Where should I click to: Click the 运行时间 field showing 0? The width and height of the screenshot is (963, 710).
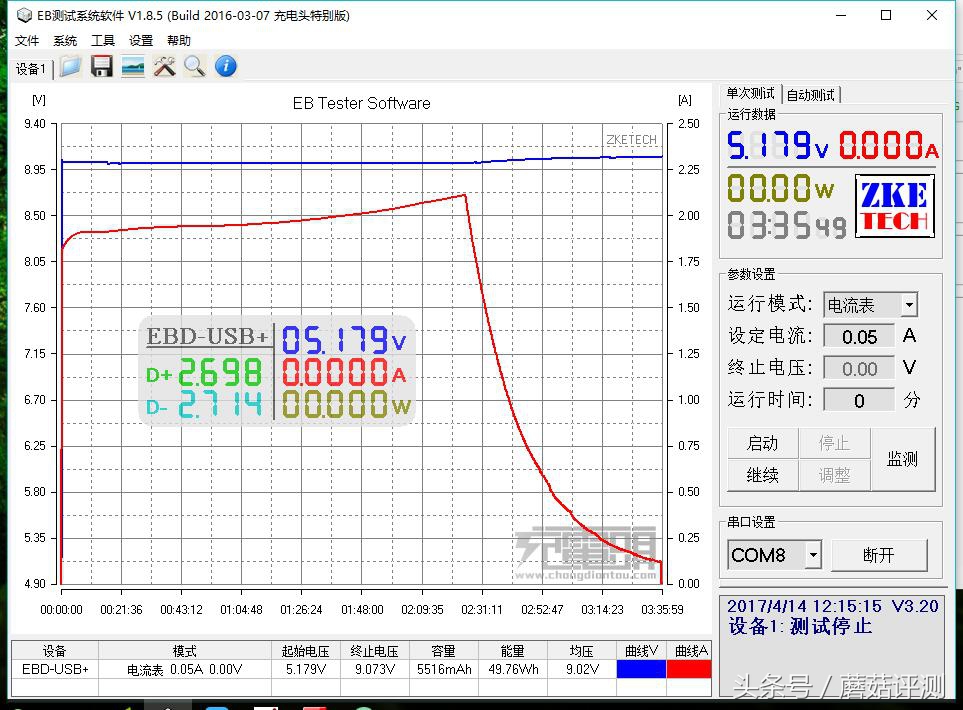coord(859,400)
